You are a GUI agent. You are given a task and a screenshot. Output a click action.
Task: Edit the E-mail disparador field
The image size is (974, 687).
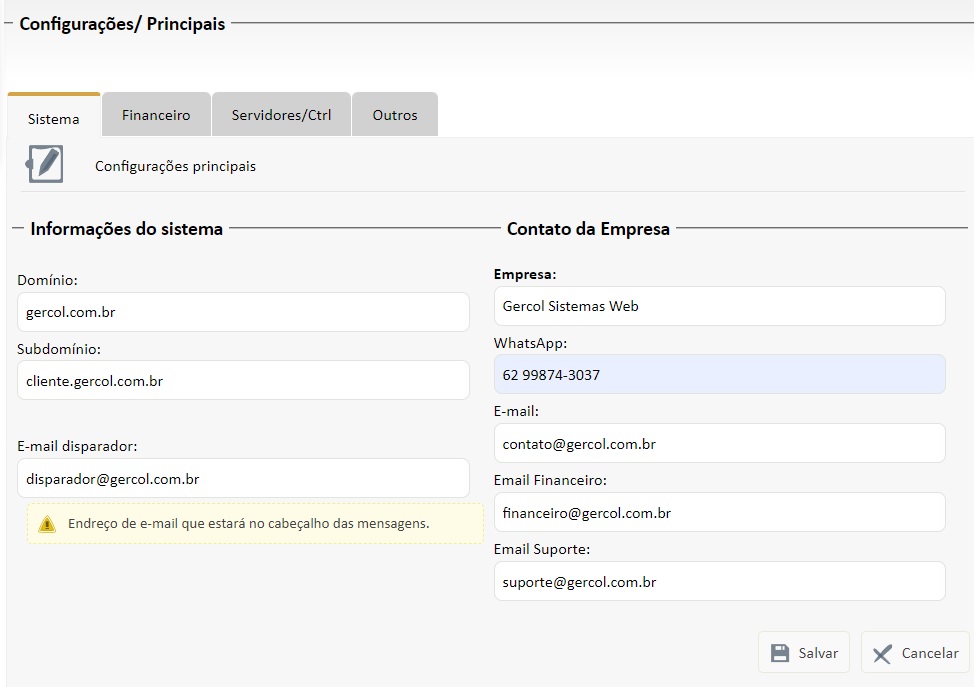(243, 479)
